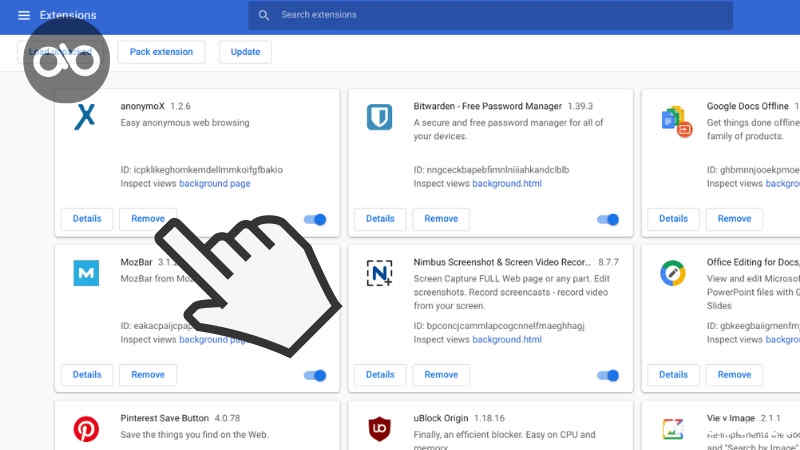Open Details for MozBar

coord(87,375)
